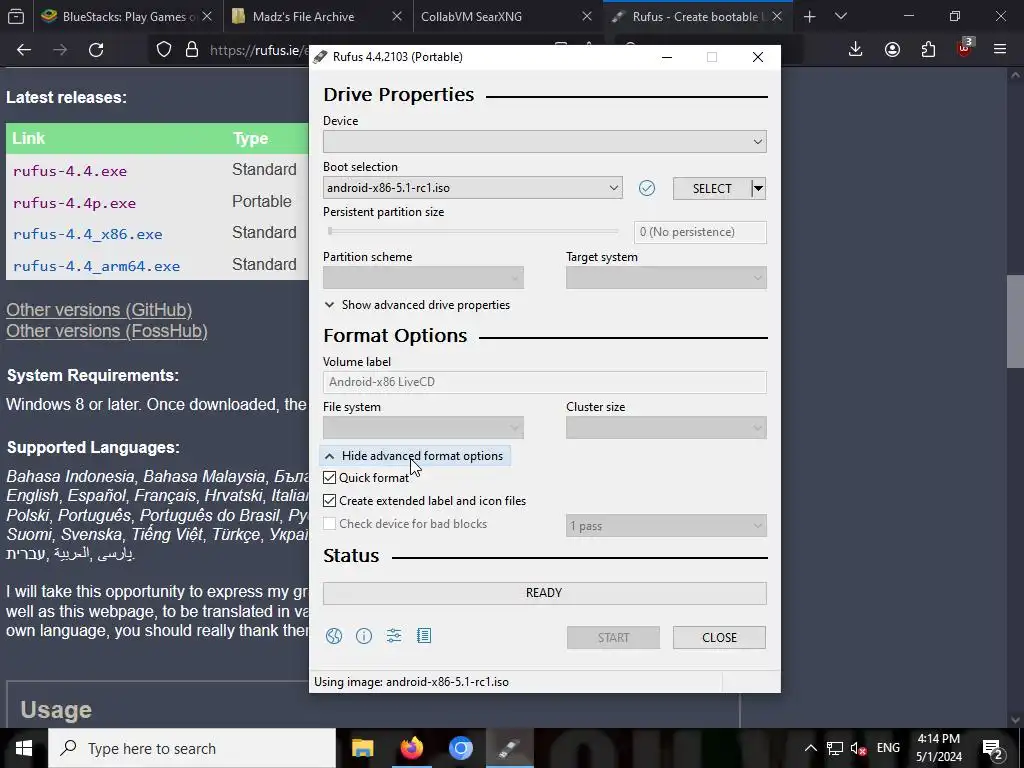Screen dimensions: 1024x768
Task: Click the SELECT button
Action: tap(712, 189)
